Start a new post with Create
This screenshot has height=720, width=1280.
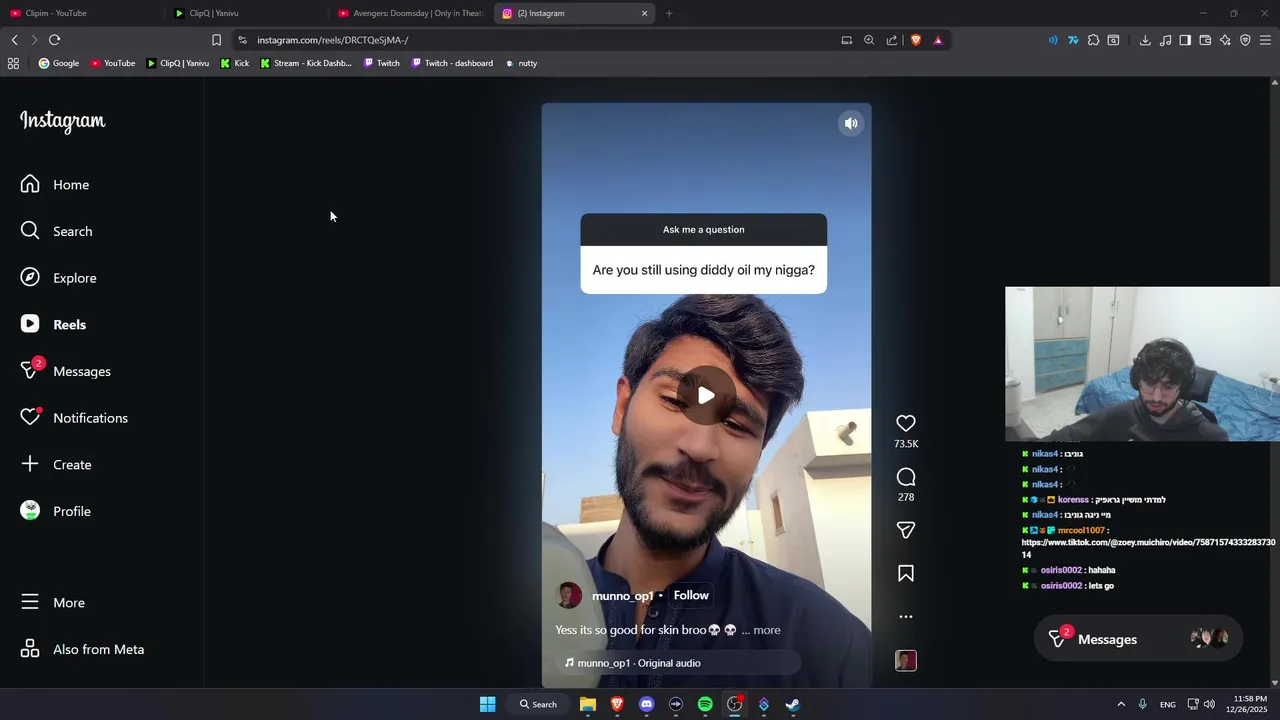pos(56,465)
